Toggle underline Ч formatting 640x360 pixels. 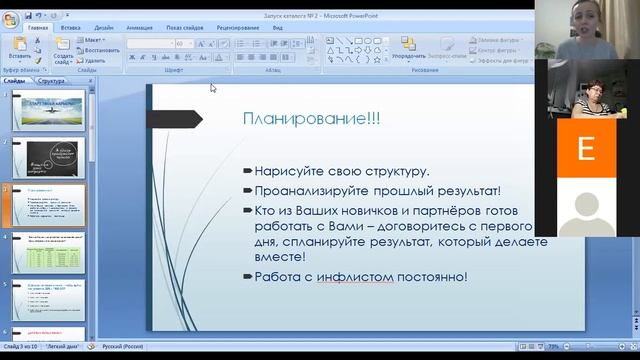pos(154,58)
